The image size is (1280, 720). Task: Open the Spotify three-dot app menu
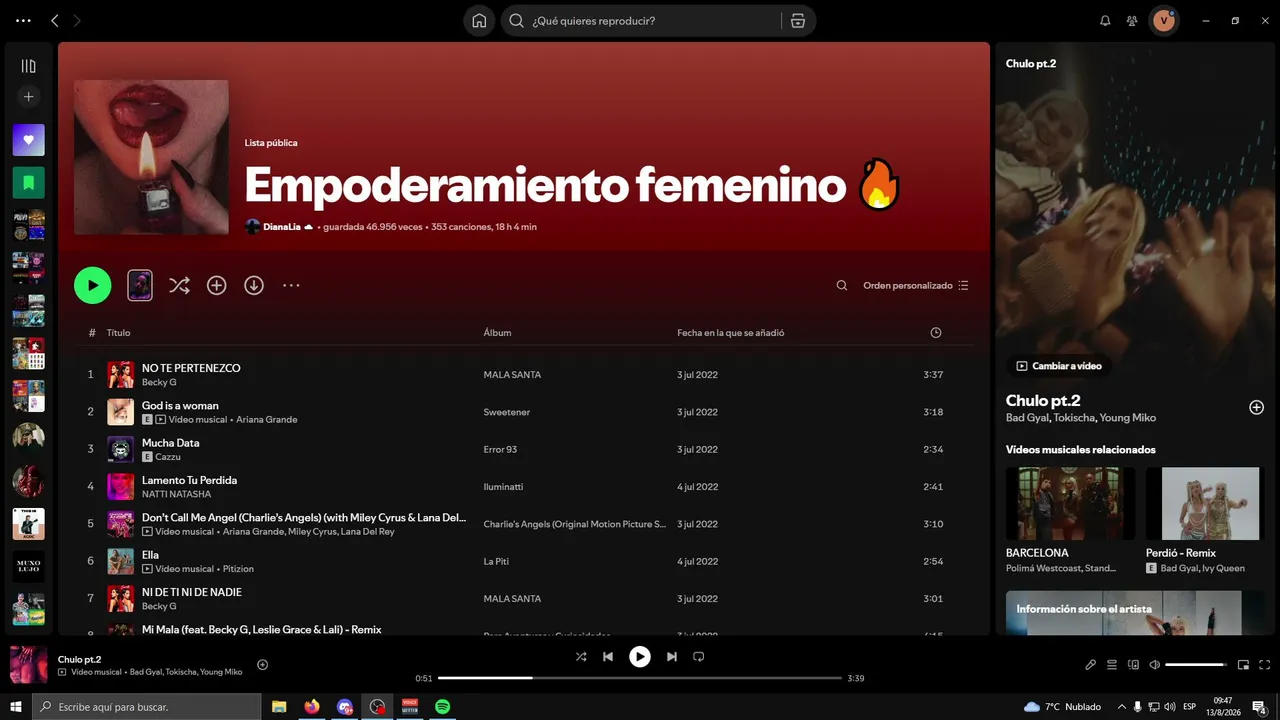tap(23, 21)
